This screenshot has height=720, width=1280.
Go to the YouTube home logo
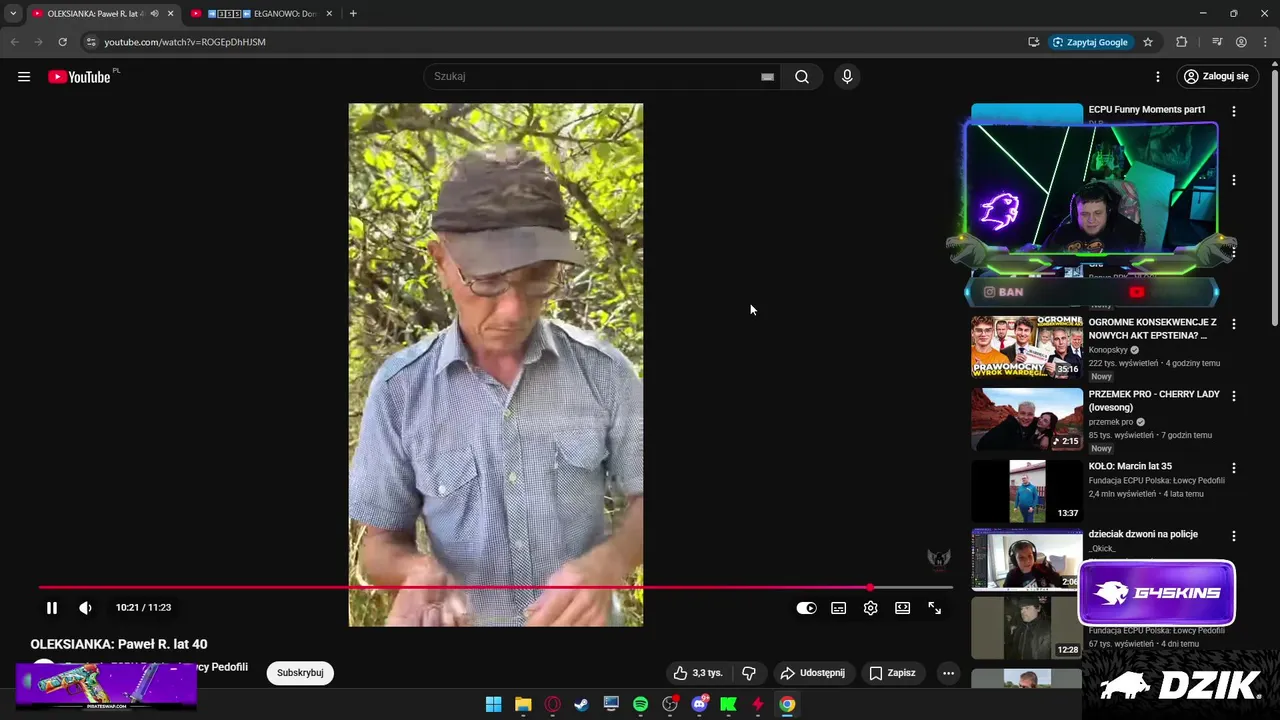click(79, 77)
